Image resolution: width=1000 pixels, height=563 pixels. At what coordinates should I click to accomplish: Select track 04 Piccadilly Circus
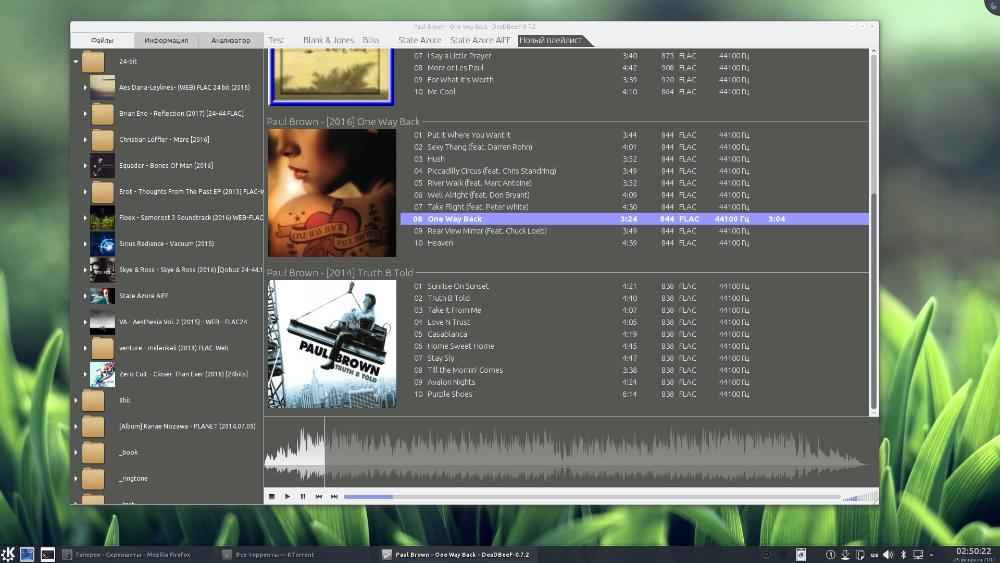point(634,171)
